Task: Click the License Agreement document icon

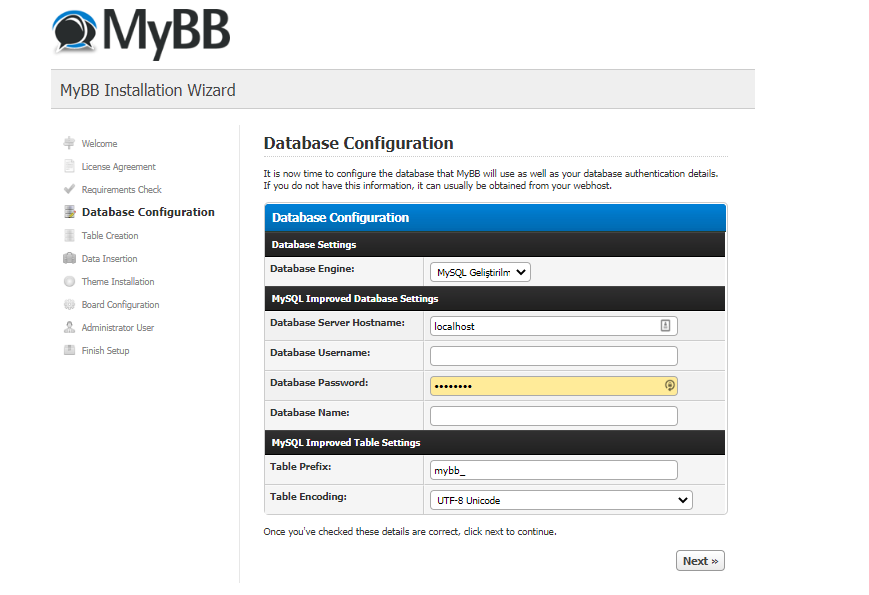Action: click(69, 166)
